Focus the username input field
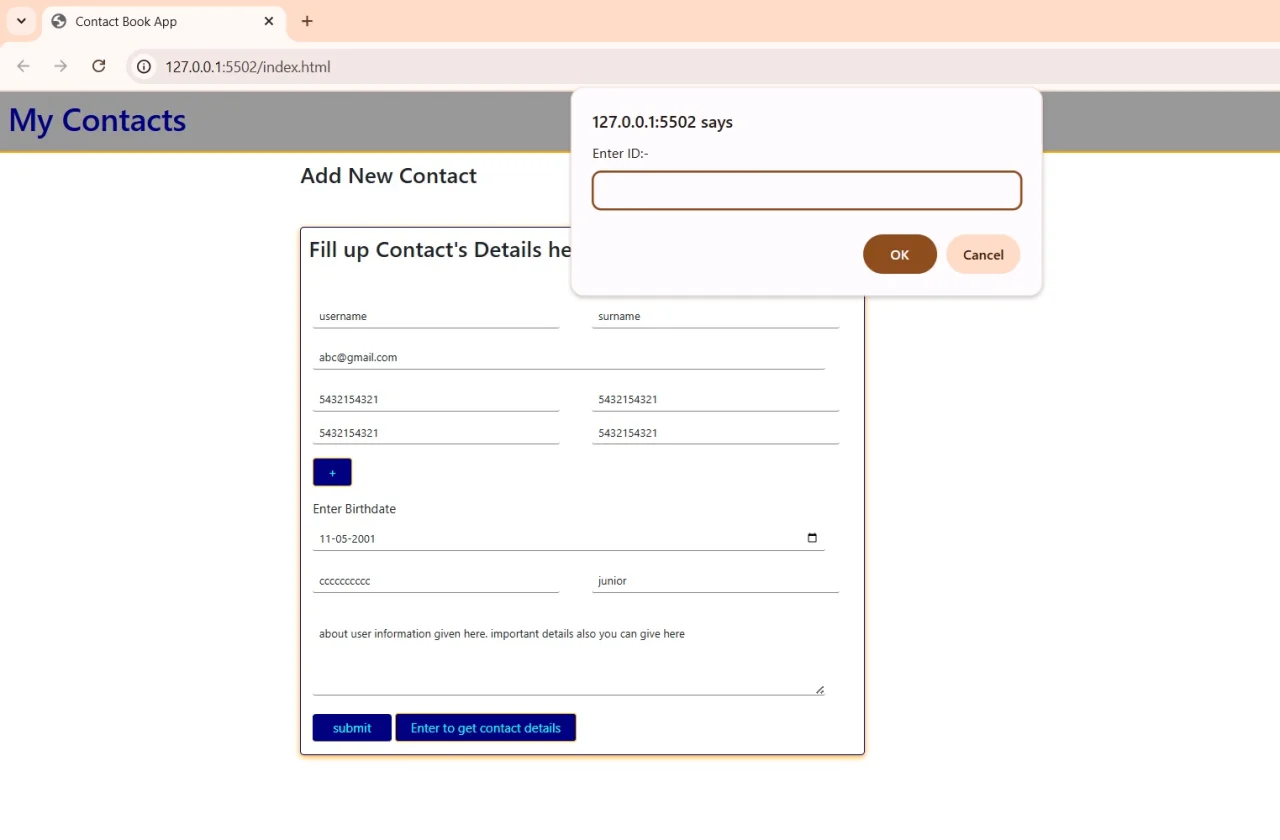The image size is (1280, 840). point(436,316)
